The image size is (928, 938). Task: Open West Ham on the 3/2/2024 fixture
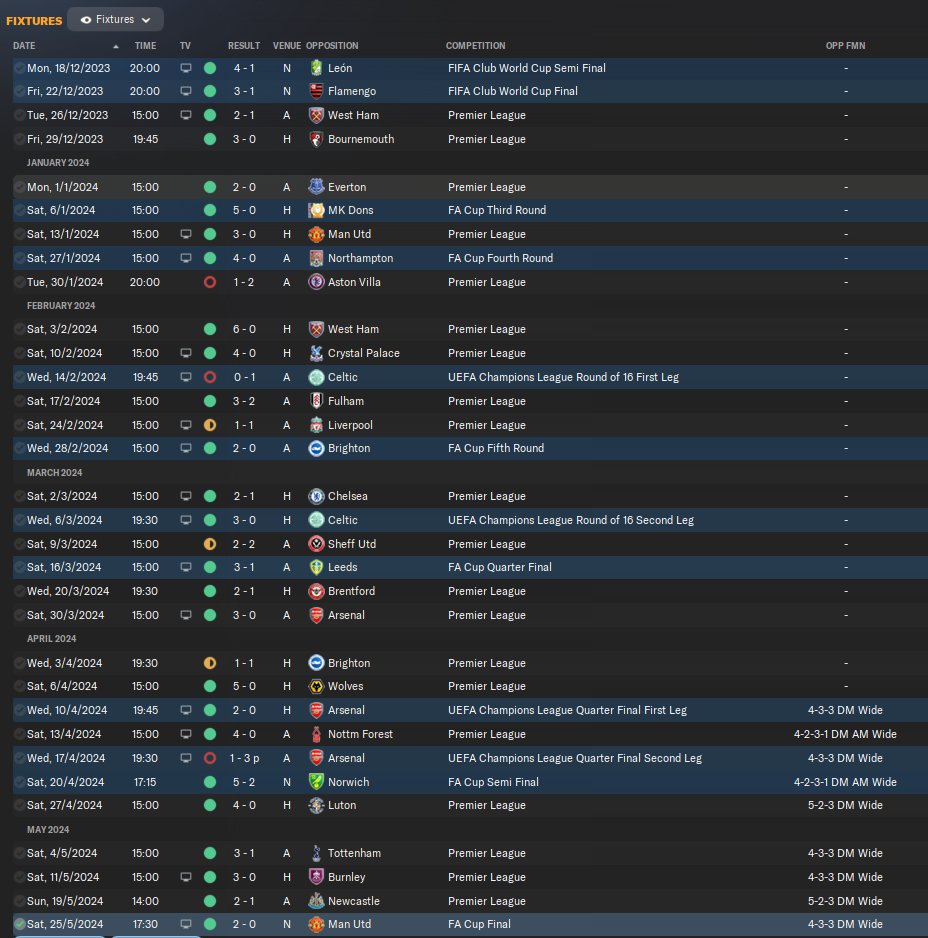click(353, 329)
